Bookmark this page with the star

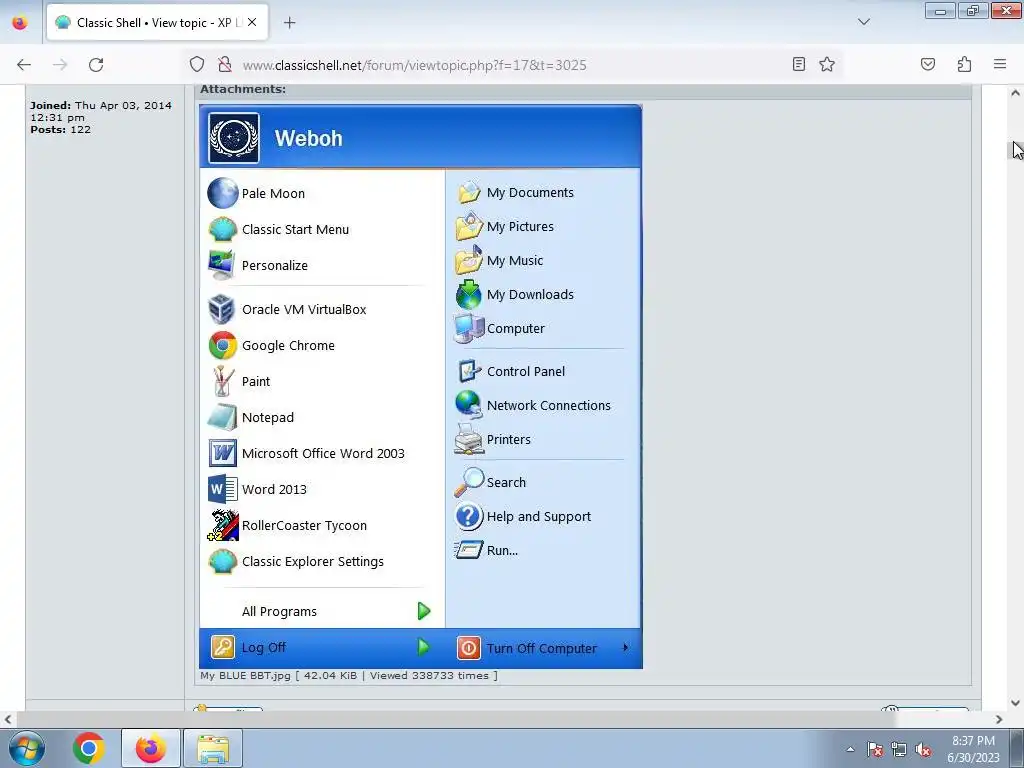(827, 64)
